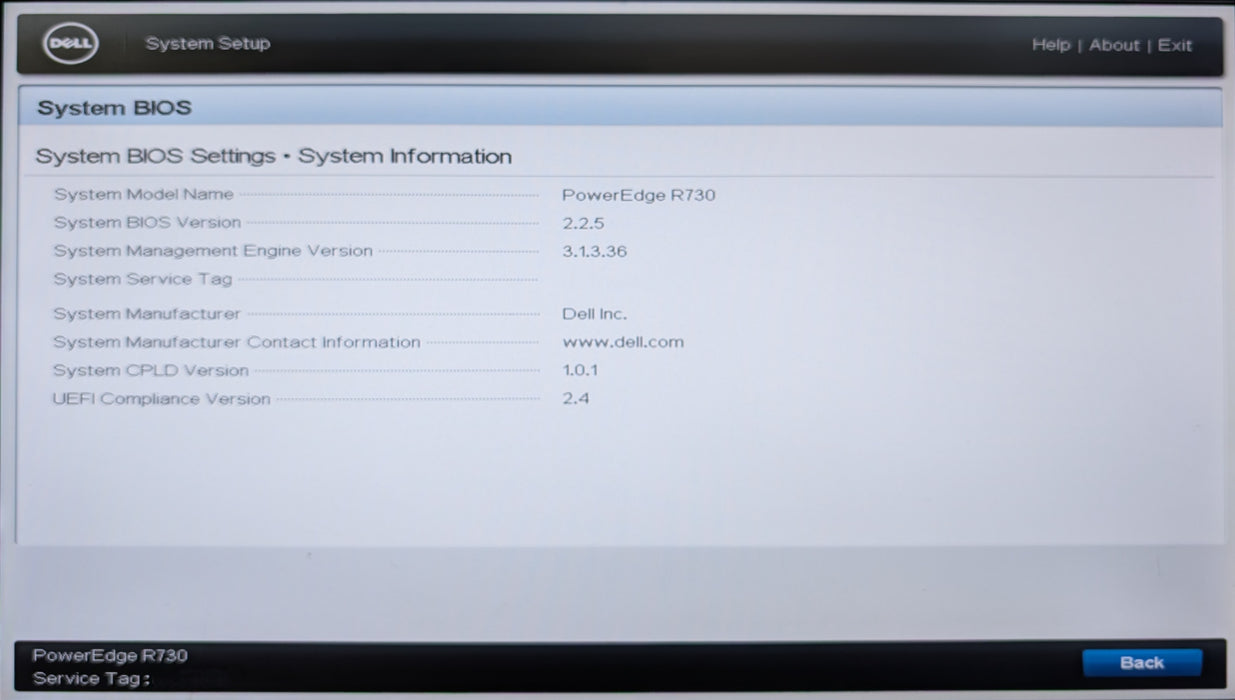Select the System BIOS Version label

(147, 222)
